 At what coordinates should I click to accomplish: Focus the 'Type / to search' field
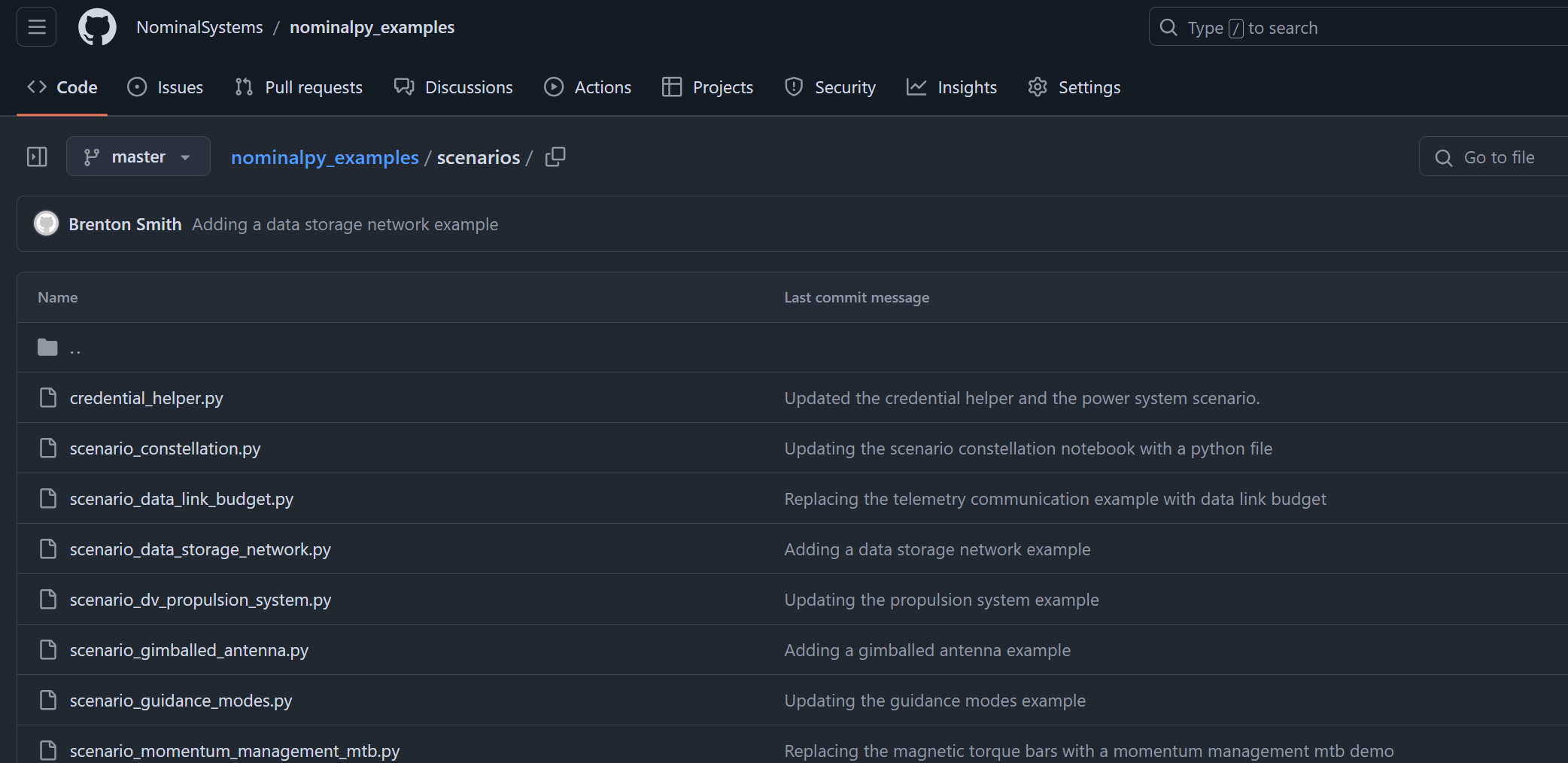tap(1358, 27)
